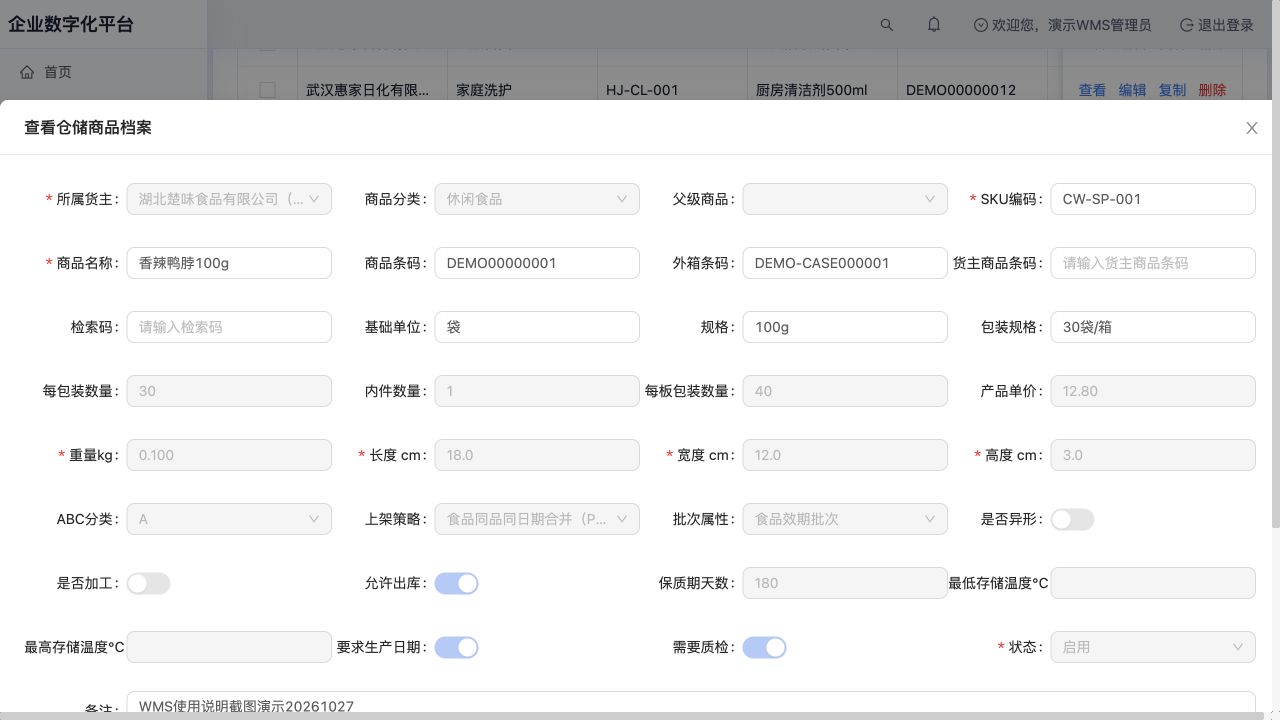Click the 退出登录 logout button
The height and width of the screenshot is (720, 1280).
coord(1216,25)
